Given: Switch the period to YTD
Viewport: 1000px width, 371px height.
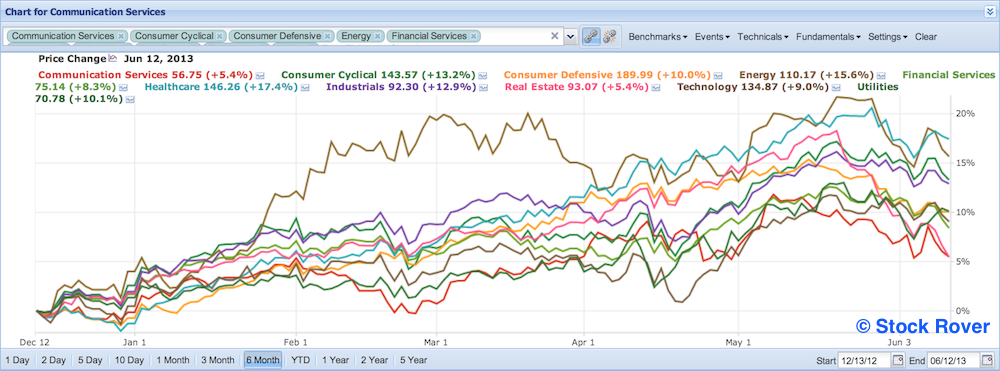Looking at the screenshot, I should pyautogui.click(x=300, y=360).
